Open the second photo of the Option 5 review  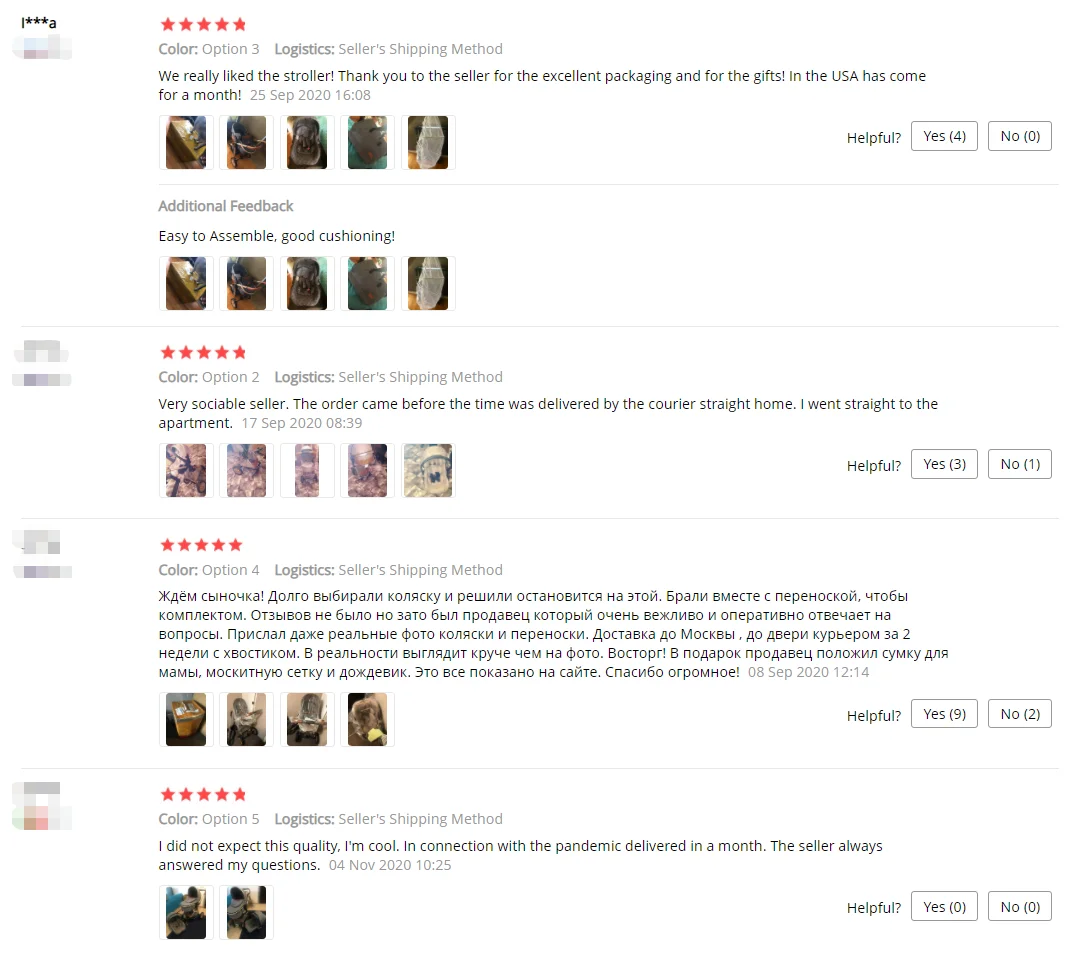tap(246, 912)
